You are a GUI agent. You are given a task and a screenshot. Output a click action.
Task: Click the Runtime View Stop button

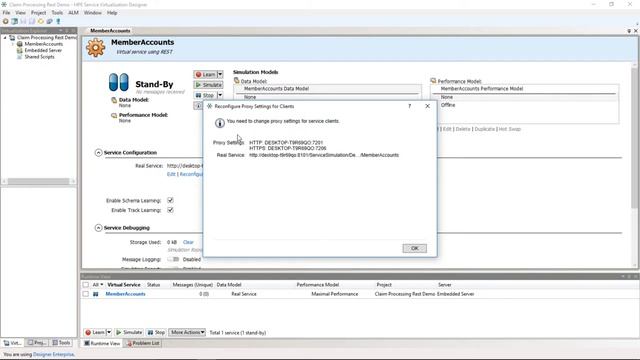pos(156,333)
